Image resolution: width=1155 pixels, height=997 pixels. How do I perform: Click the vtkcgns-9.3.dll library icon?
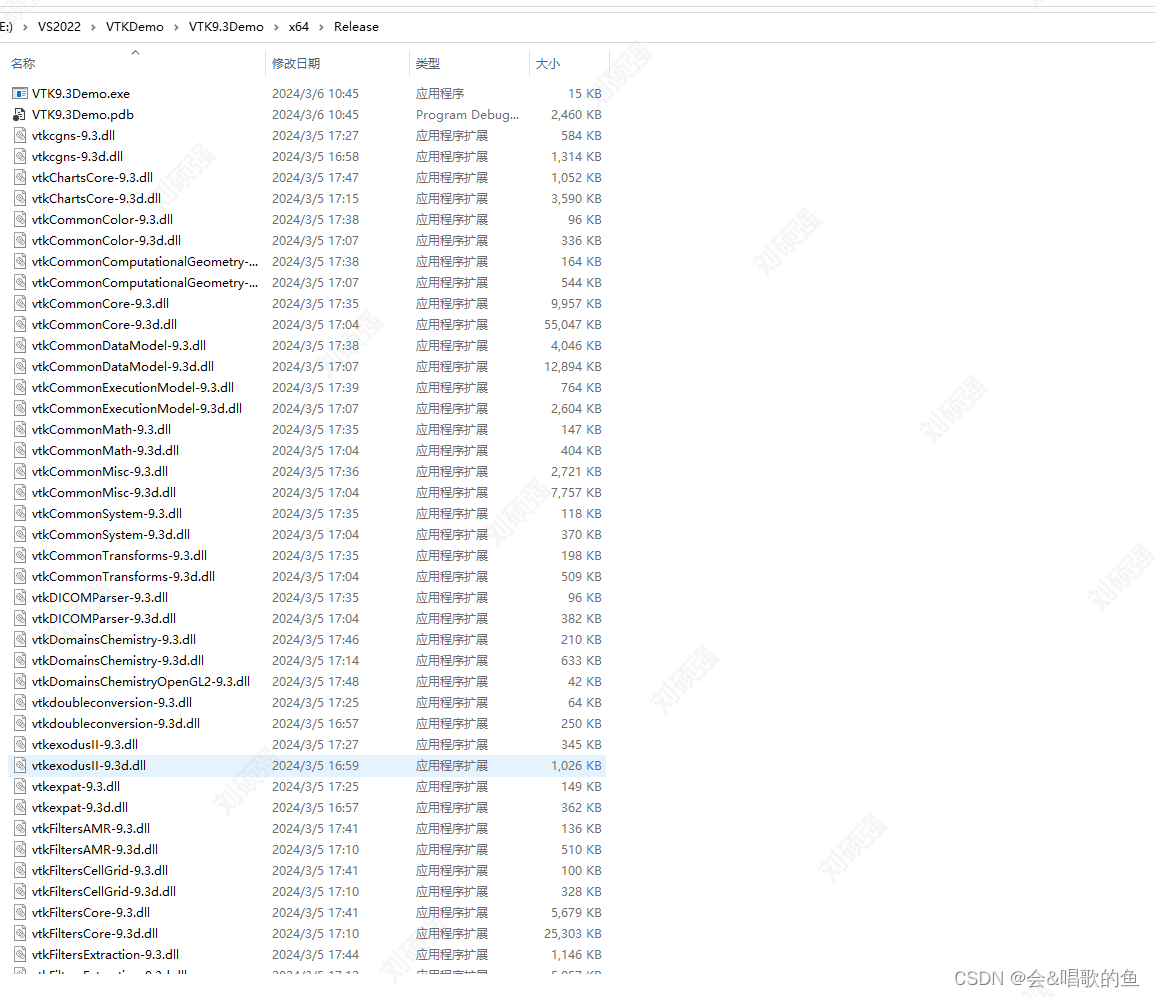(x=19, y=135)
